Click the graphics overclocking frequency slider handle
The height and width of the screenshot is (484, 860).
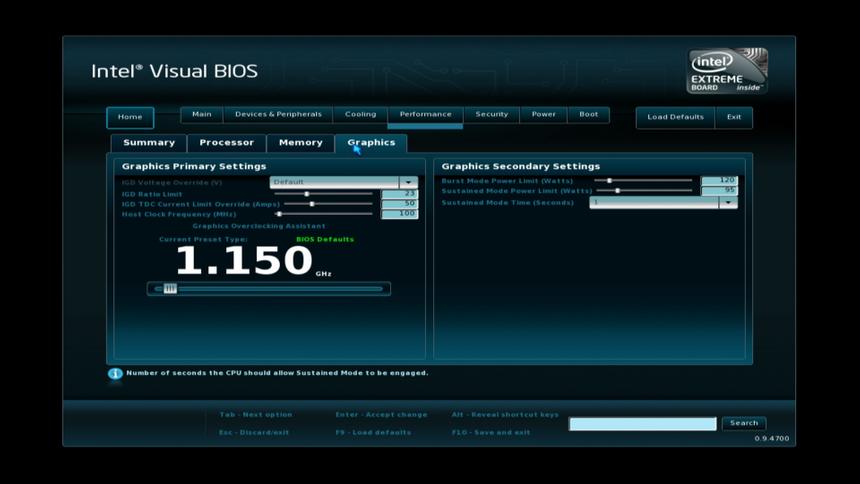click(170, 289)
